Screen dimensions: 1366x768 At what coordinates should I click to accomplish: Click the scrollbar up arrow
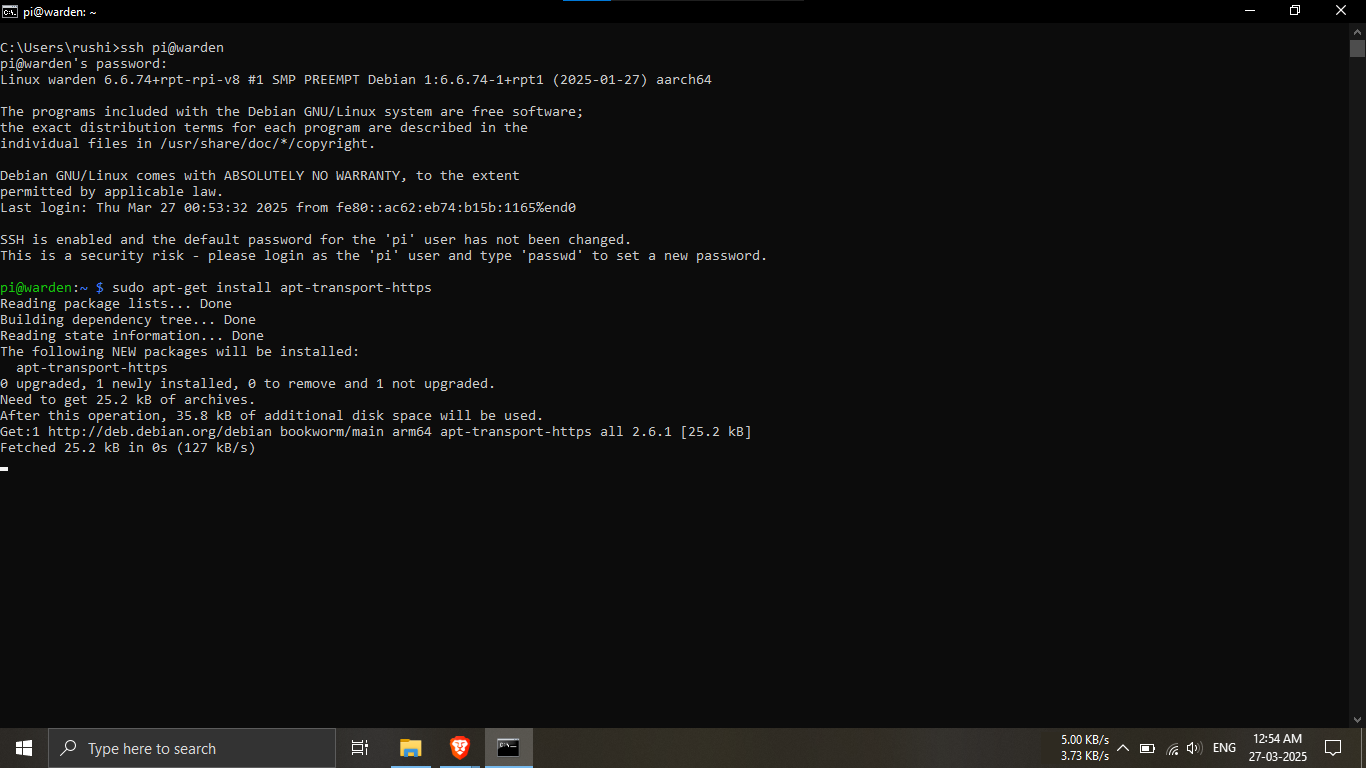1357,31
